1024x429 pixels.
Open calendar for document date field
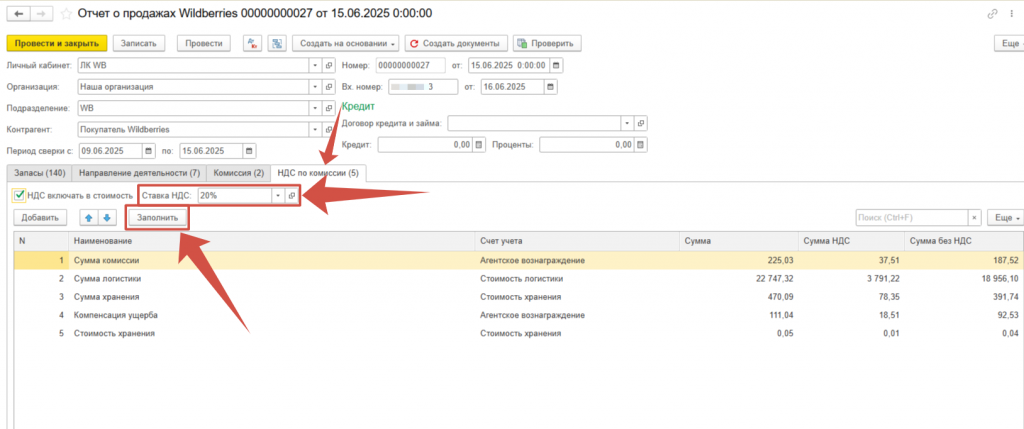click(x=555, y=66)
